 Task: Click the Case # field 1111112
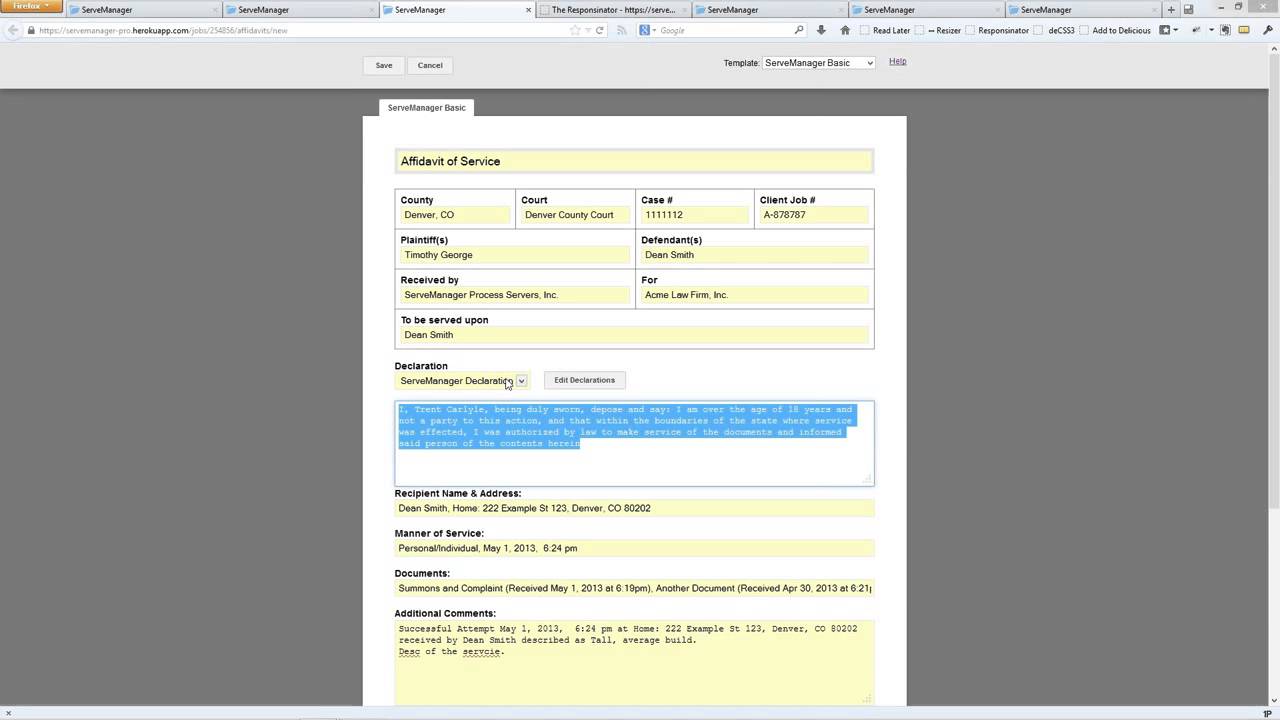click(x=695, y=215)
